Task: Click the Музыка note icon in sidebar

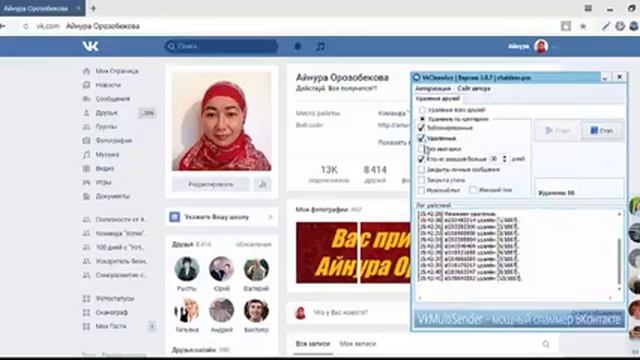Action: [x=86, y=154]
